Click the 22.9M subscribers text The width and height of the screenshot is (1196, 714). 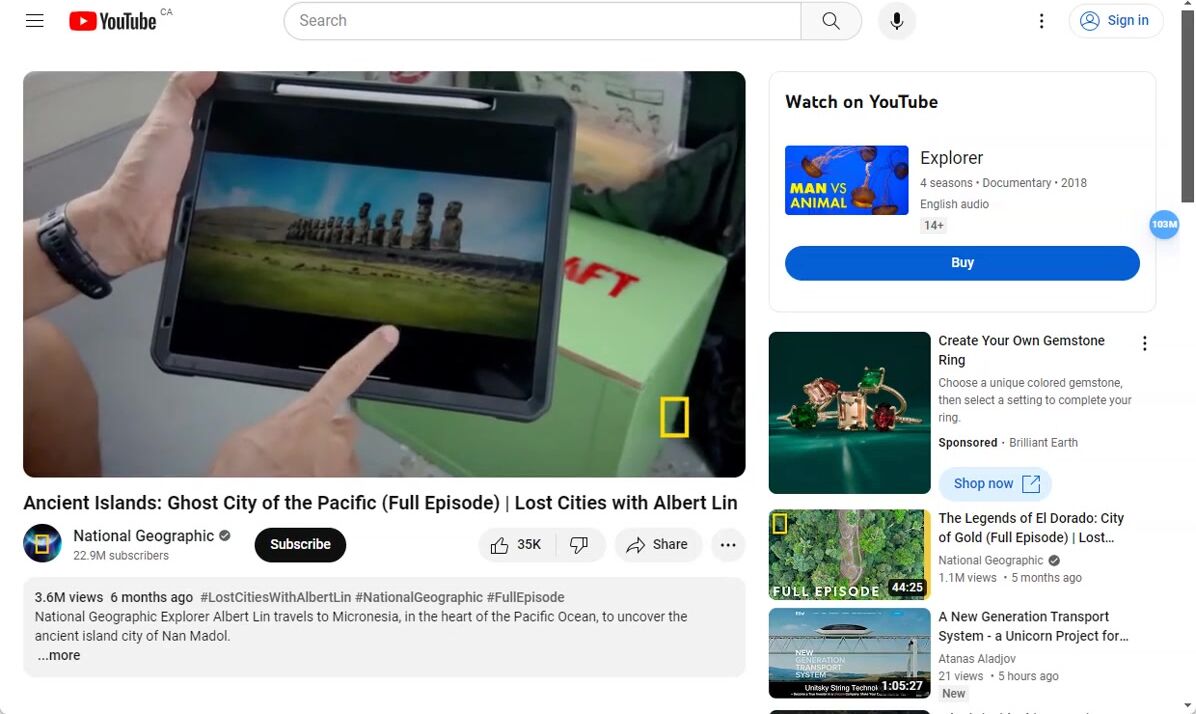click(121, 556)
